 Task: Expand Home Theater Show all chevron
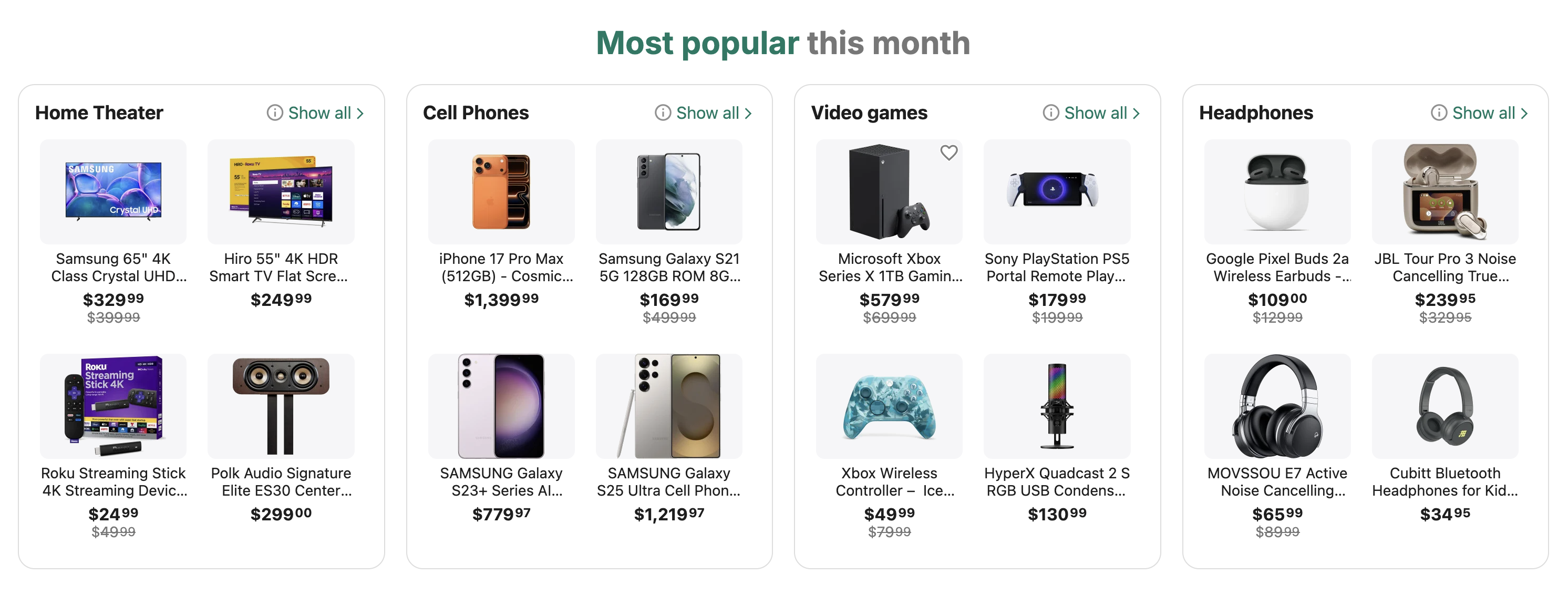click(360, 114)
